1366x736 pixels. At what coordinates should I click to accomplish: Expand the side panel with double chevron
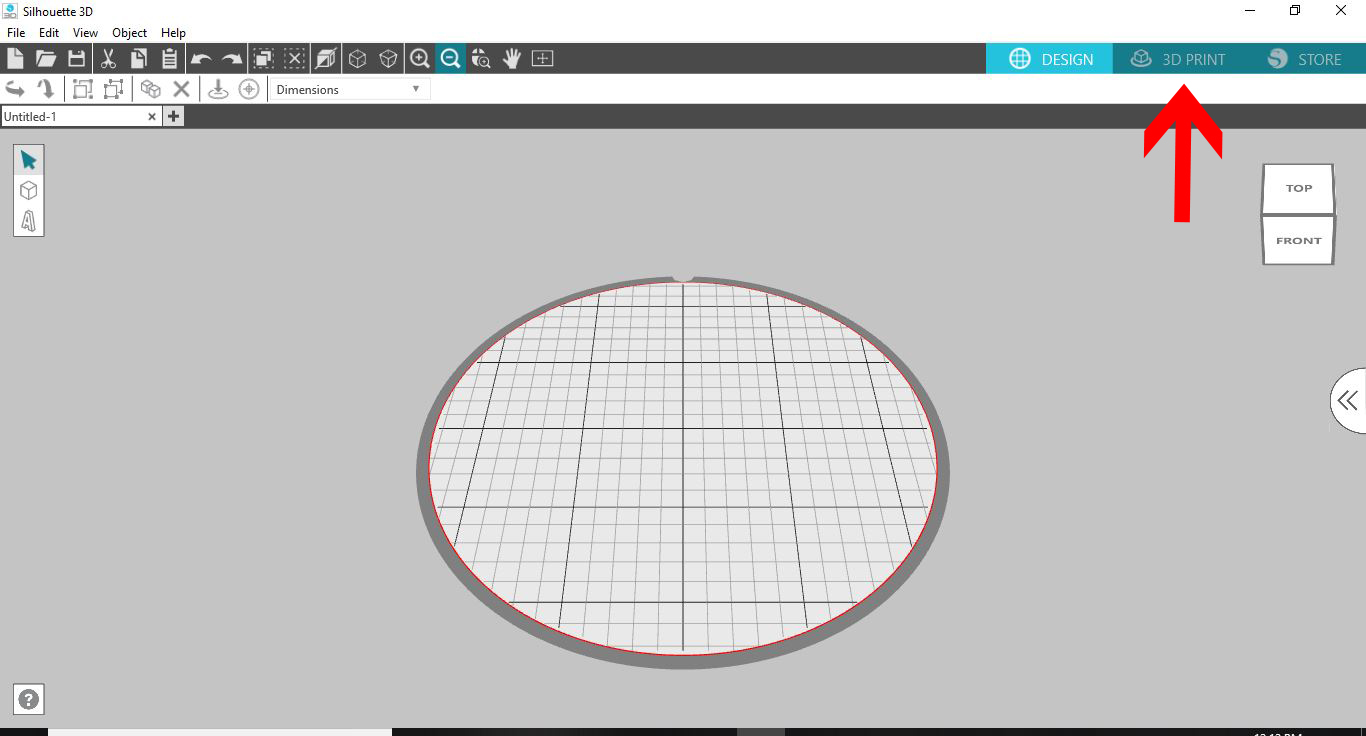point(1348,401)
